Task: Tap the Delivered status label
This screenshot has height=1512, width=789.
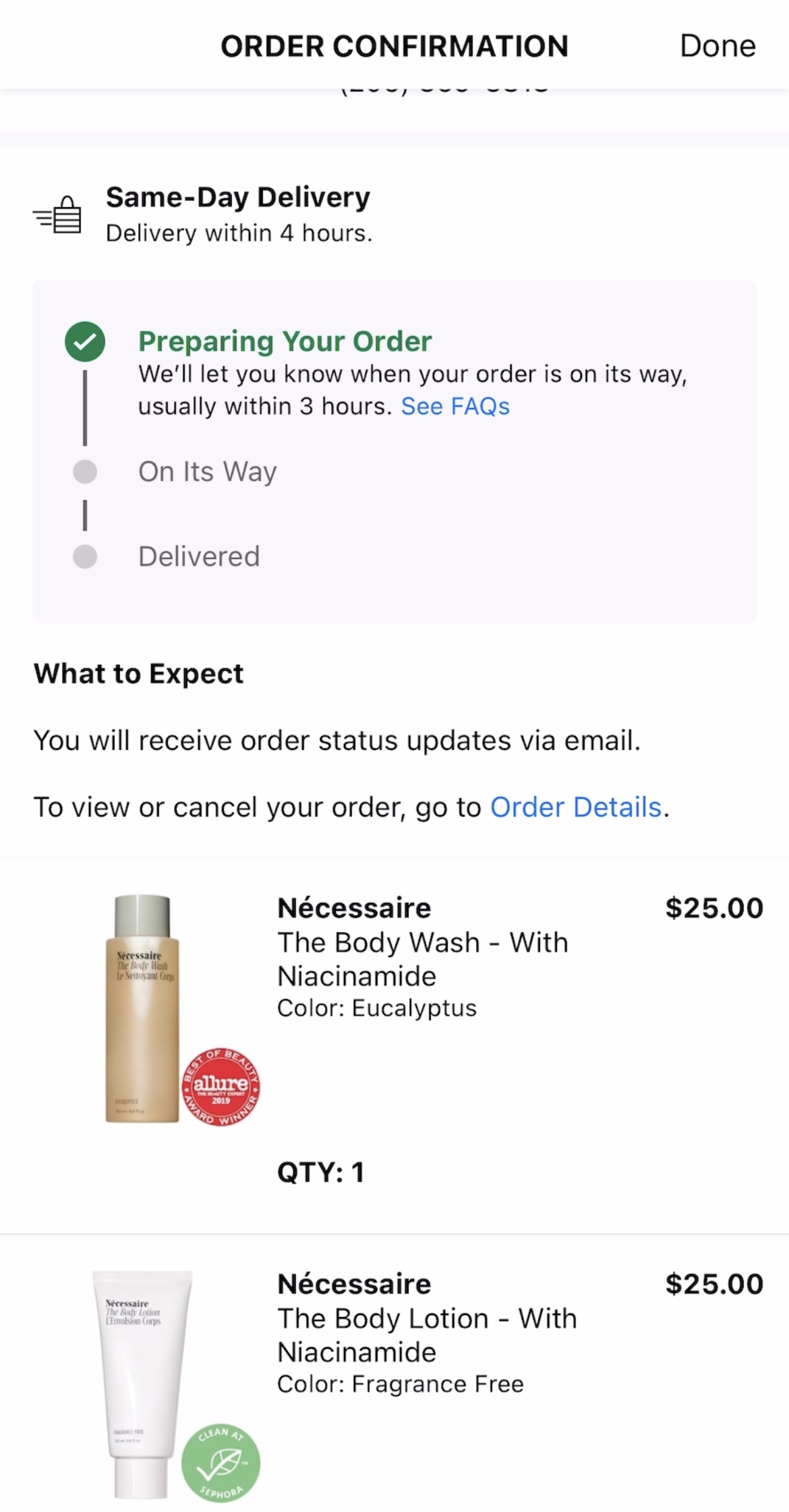Action: pos(199,556)
